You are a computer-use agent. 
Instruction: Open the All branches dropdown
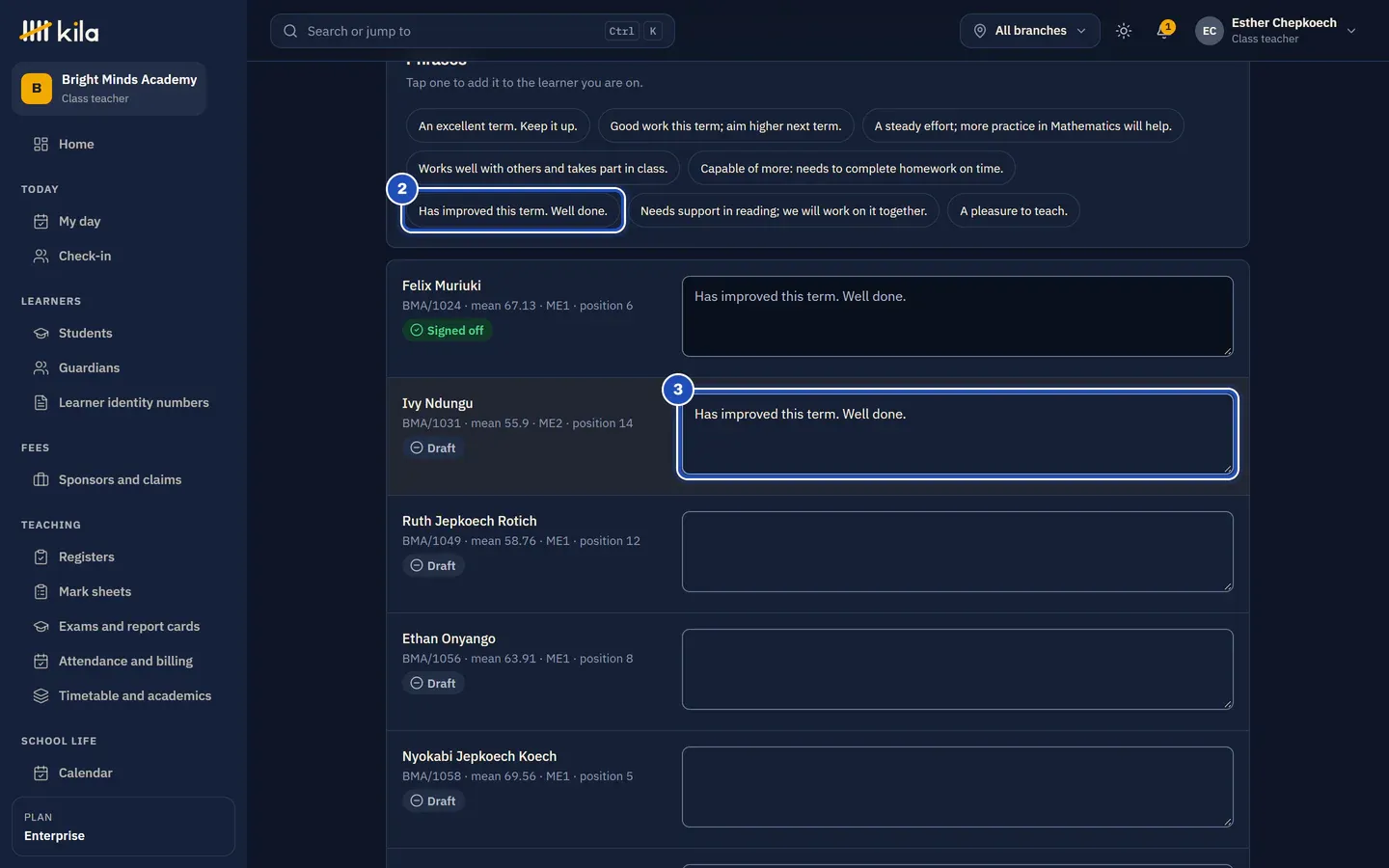(x=1029, y=31)
